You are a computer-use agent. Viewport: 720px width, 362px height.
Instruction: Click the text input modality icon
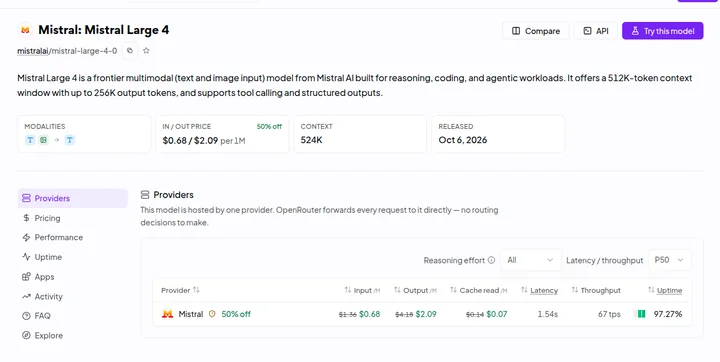[30, 140]
